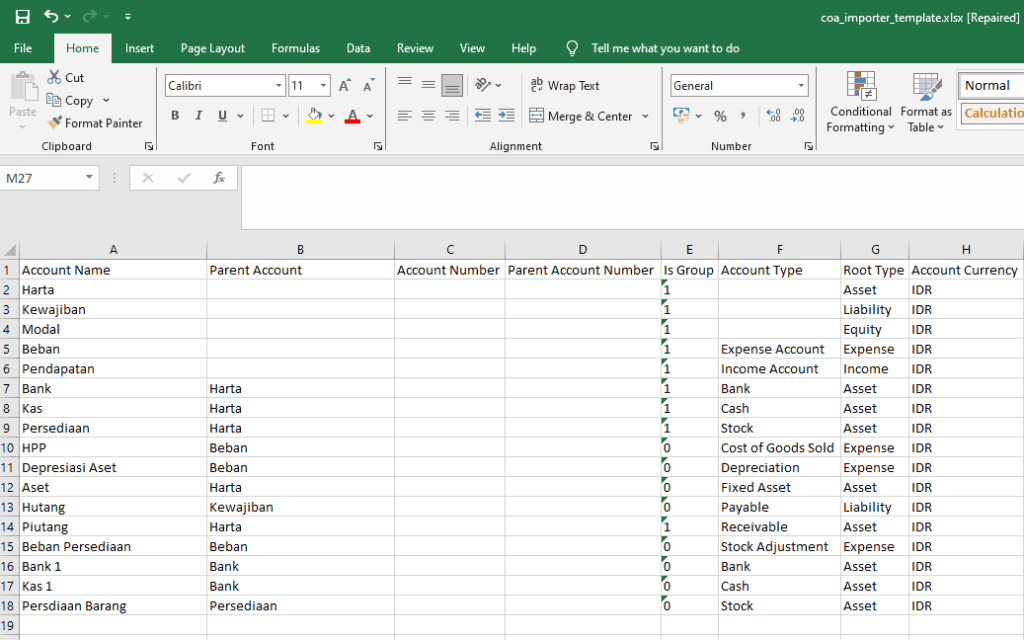1024x640 pixels.
Task: Open the font name Calibri dropdown
Action: [279, 86]
